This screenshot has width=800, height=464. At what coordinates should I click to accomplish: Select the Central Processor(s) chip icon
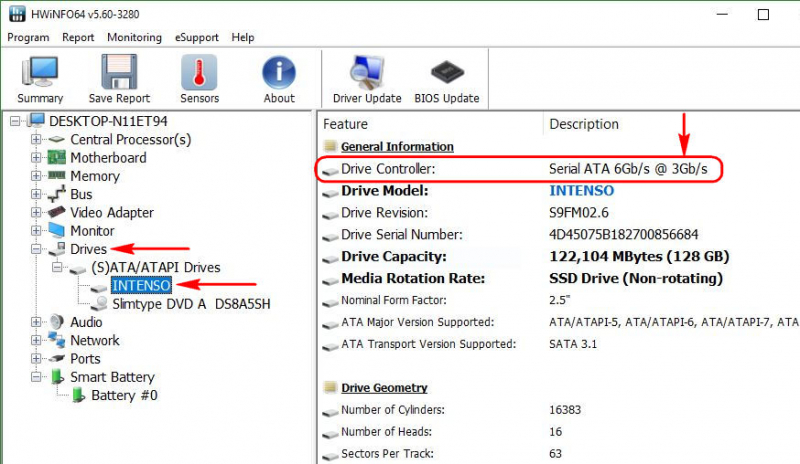coord(57,139)
